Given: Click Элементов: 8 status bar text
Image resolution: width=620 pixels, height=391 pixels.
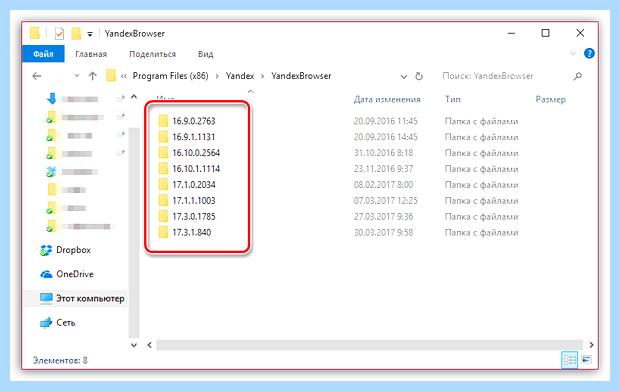Looking at the screenshot, I should pos(60,360).
